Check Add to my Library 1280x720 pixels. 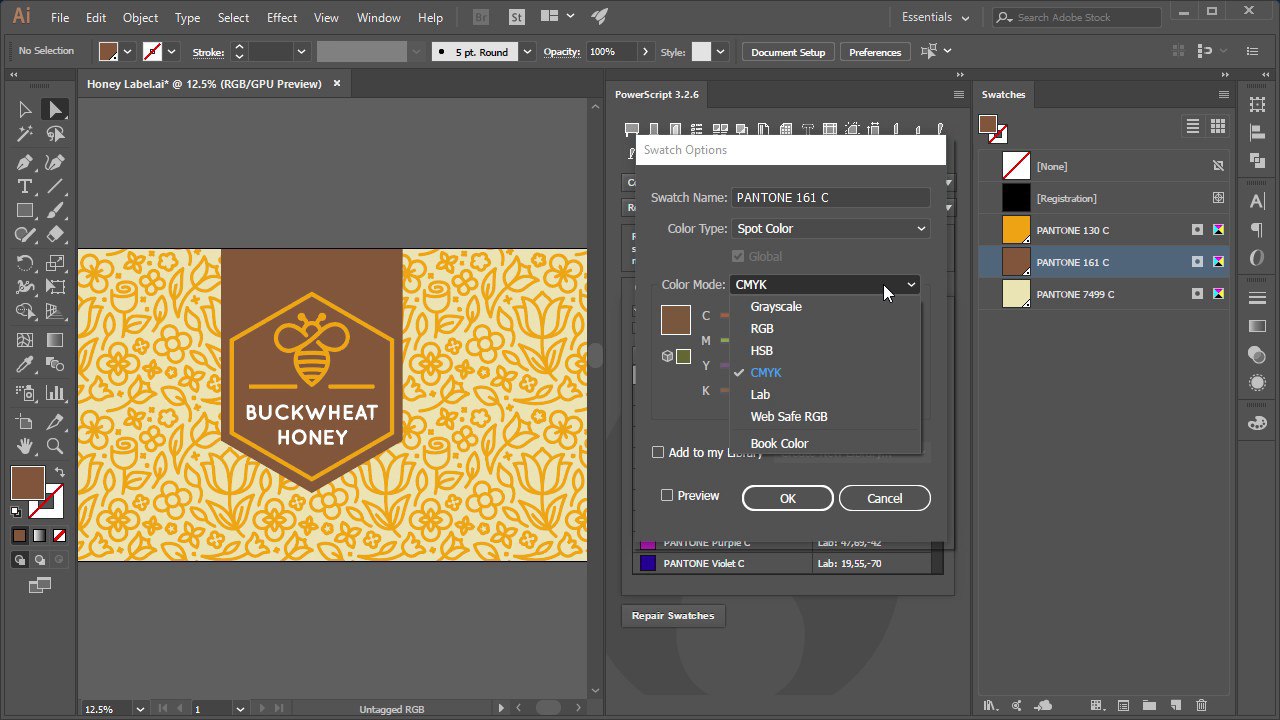click(658, 453)
